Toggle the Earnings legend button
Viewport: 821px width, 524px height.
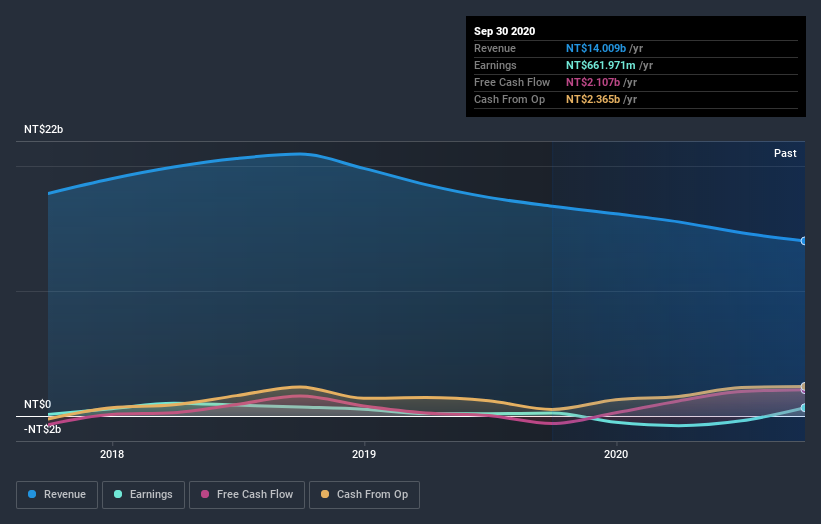coord(143,495)
